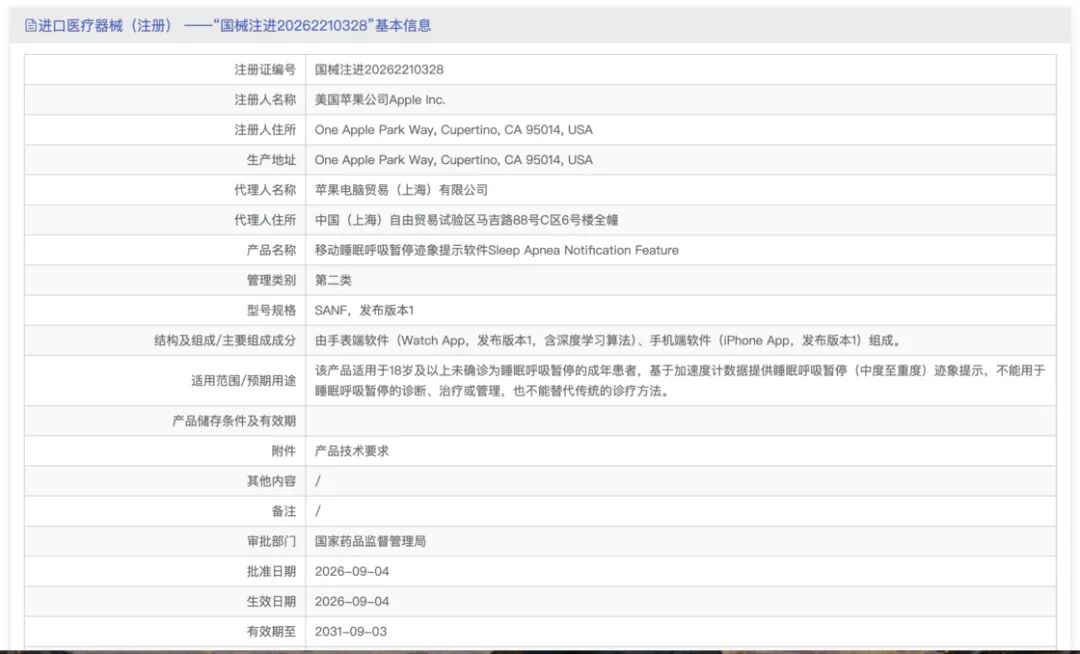Viewport: 1080px width, 654px height.
Task: Click the "审批部门" label
Action: click(x=271, y=542)
